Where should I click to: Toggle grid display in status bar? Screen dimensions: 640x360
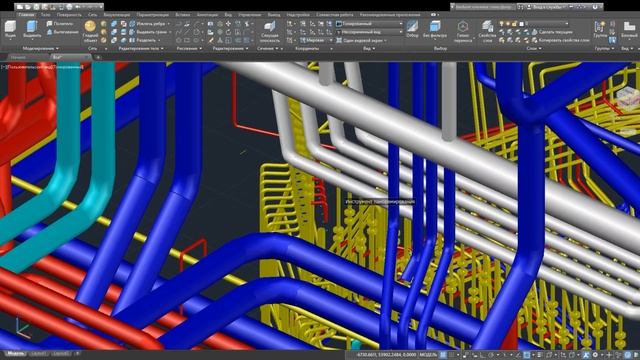click(444, 355)
